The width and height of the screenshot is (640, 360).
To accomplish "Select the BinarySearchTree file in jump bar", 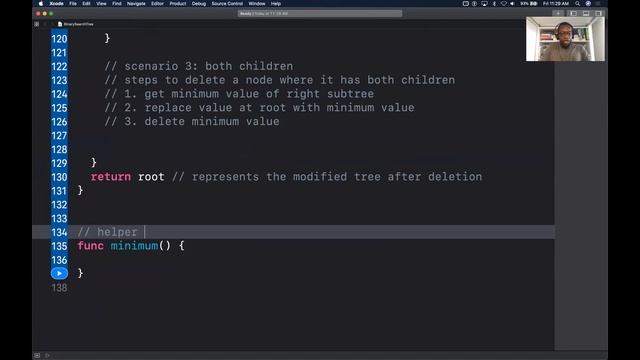I will tap(76, 24).
